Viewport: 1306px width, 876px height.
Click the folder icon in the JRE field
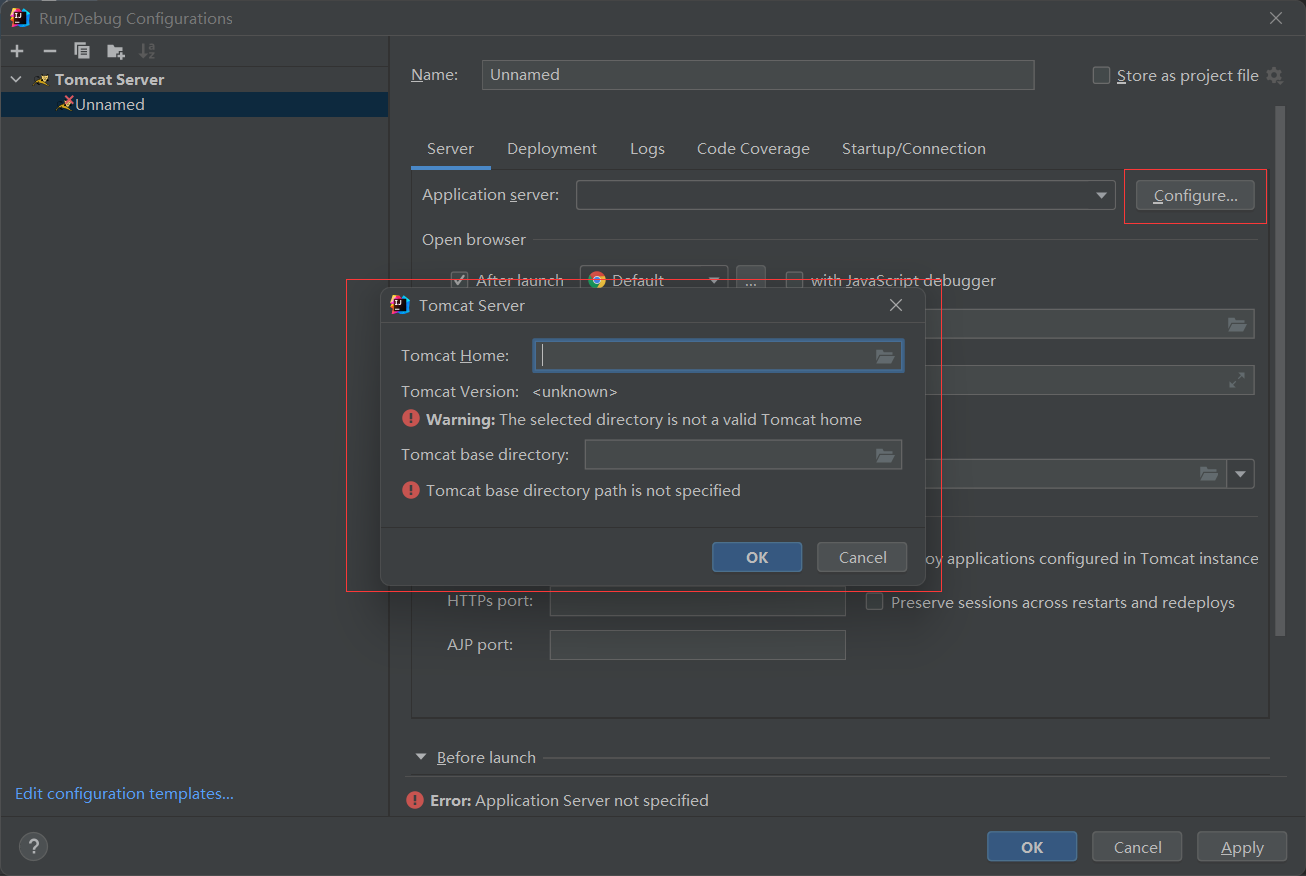[1209, 474]
